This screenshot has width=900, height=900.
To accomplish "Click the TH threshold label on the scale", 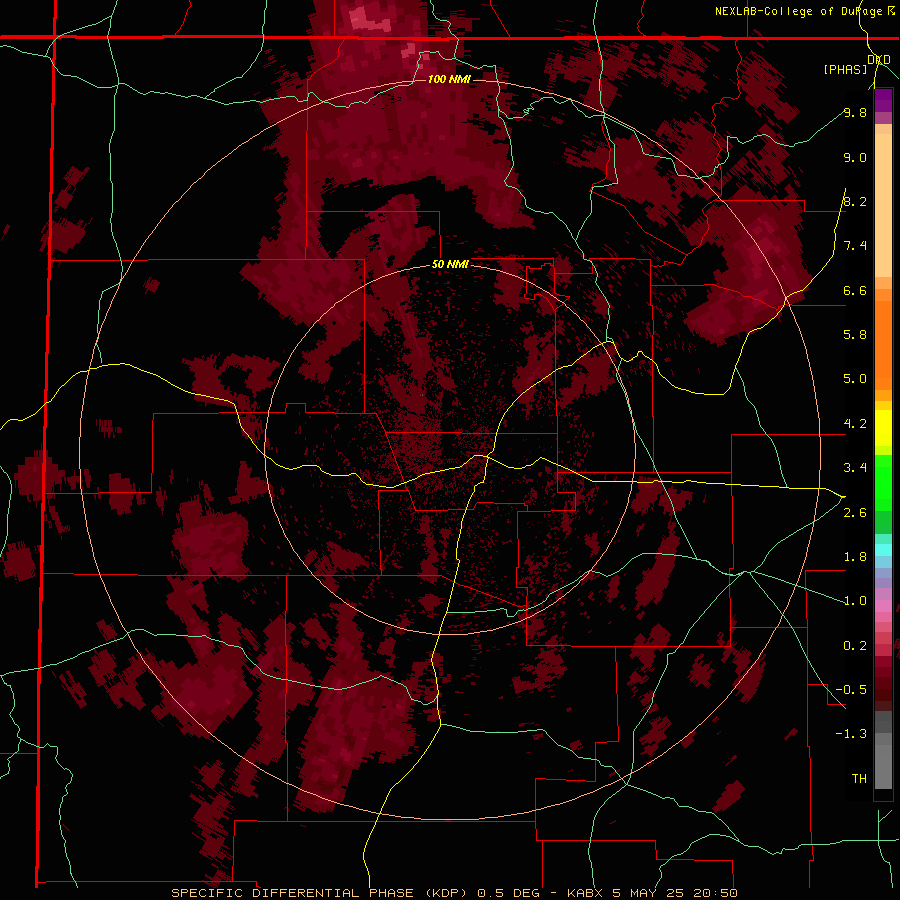I will coord(859,779).
